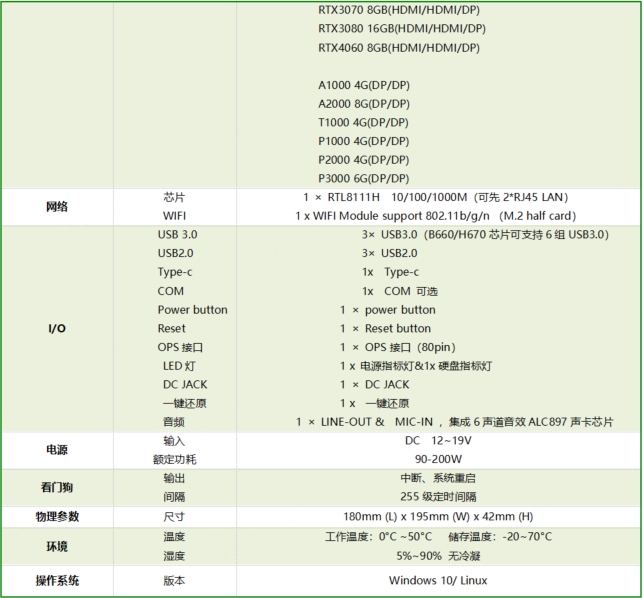Click the 输出 label cell
643x598 pixels.
pyautogui.click(x=174, y=478)
